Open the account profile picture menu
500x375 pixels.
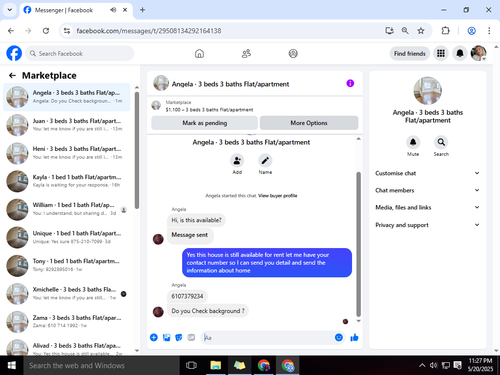pyautogui.click(x=478, y=53)
